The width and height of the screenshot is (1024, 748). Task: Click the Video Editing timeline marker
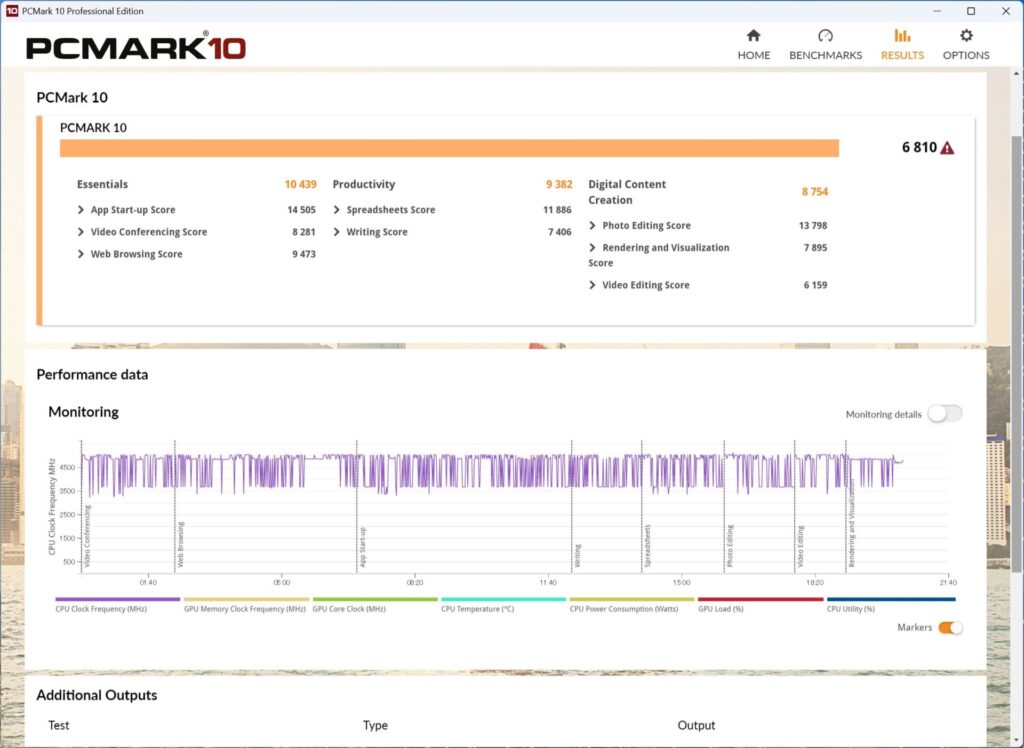pos(801,546)
